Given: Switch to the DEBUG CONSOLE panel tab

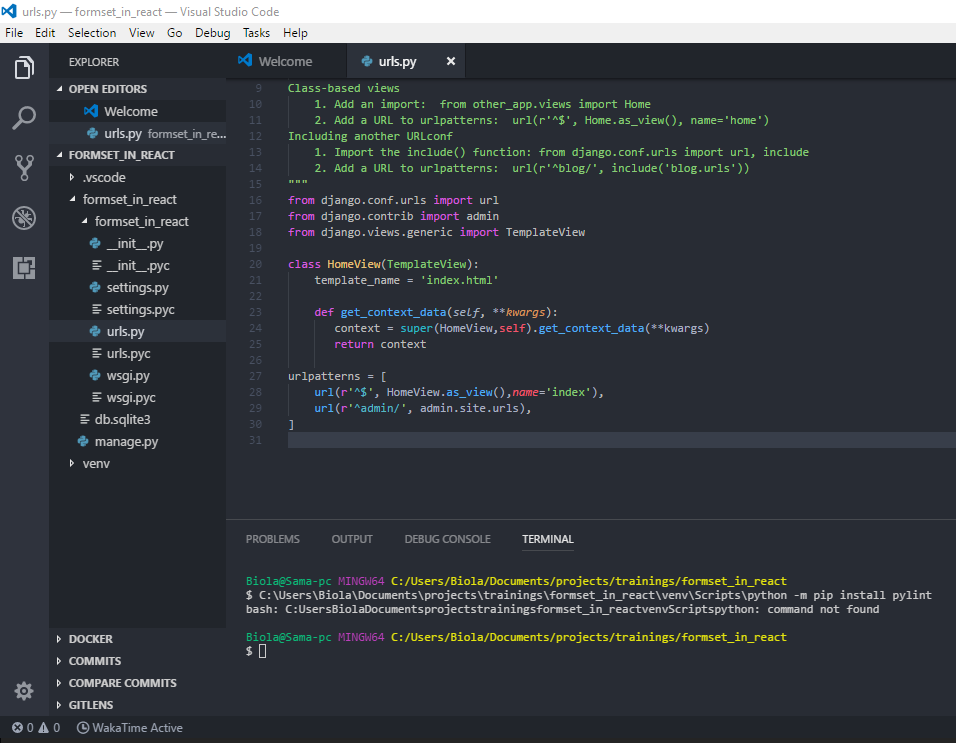Looking at the screenshot, I should [x=447, y=539].
